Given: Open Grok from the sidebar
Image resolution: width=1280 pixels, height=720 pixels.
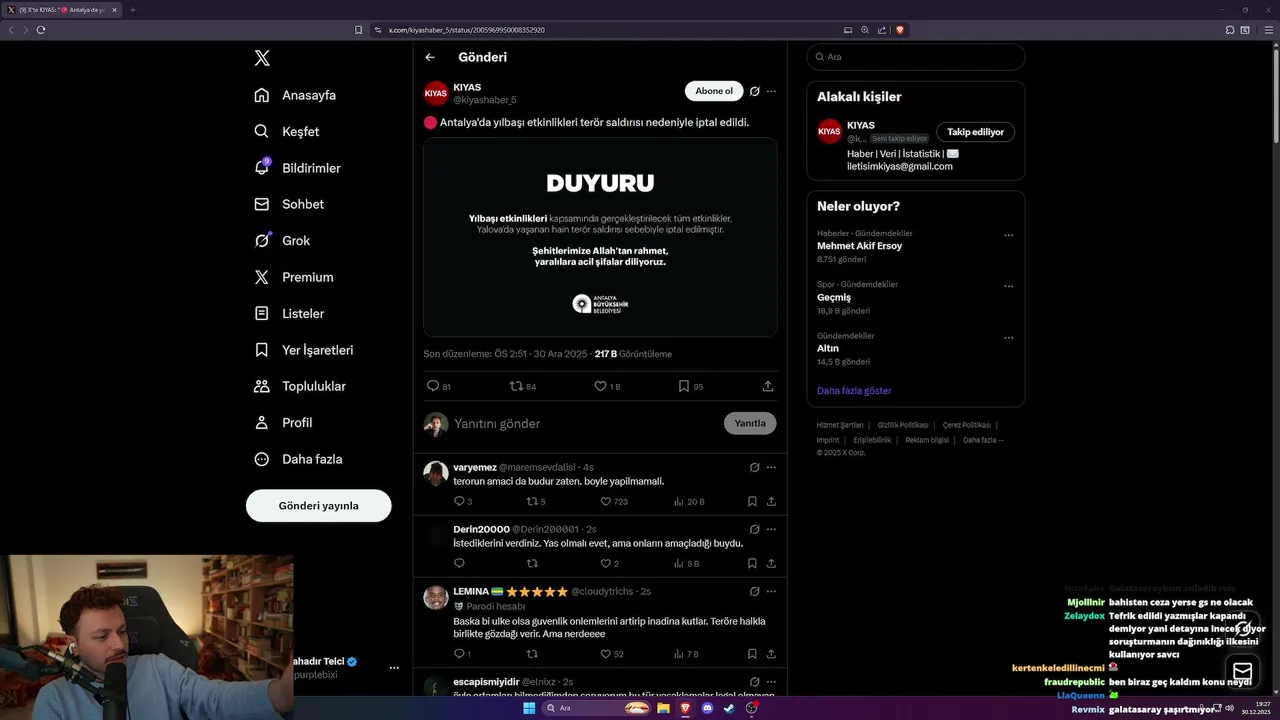Looking at the screenshot, I should [282, 240].
